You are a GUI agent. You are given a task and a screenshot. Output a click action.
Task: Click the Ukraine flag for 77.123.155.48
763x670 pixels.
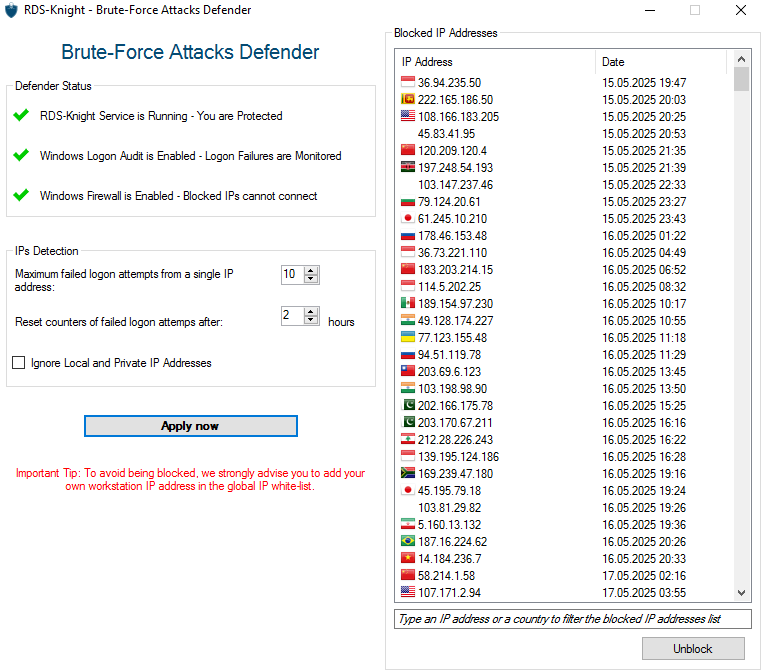click(408, 337)
